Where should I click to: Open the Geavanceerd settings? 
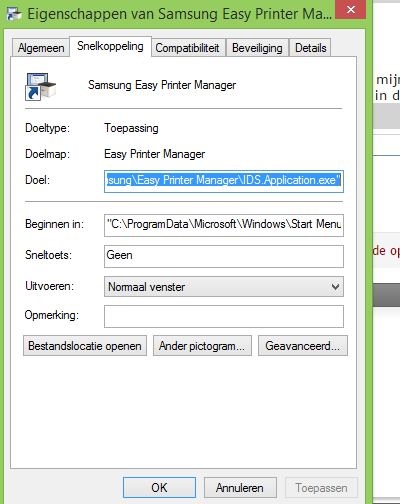click(303, 346)
